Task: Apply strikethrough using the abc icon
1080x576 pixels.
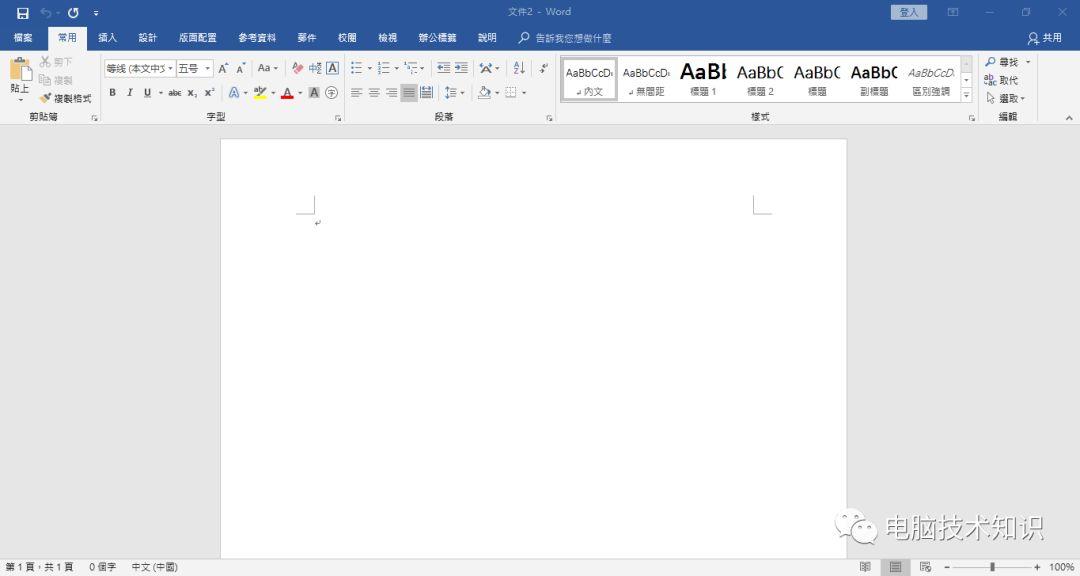Action: (x=175, y=92)
